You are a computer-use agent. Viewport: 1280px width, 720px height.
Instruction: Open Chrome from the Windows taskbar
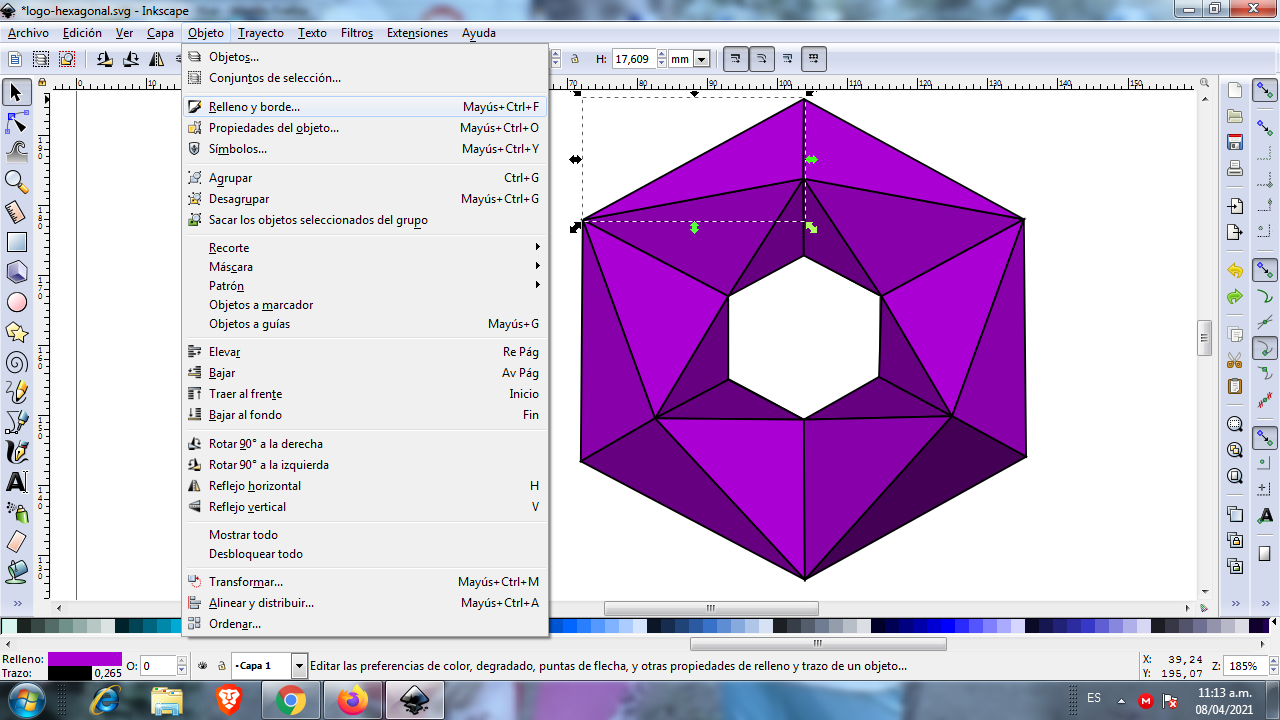(x=291, y=700)
